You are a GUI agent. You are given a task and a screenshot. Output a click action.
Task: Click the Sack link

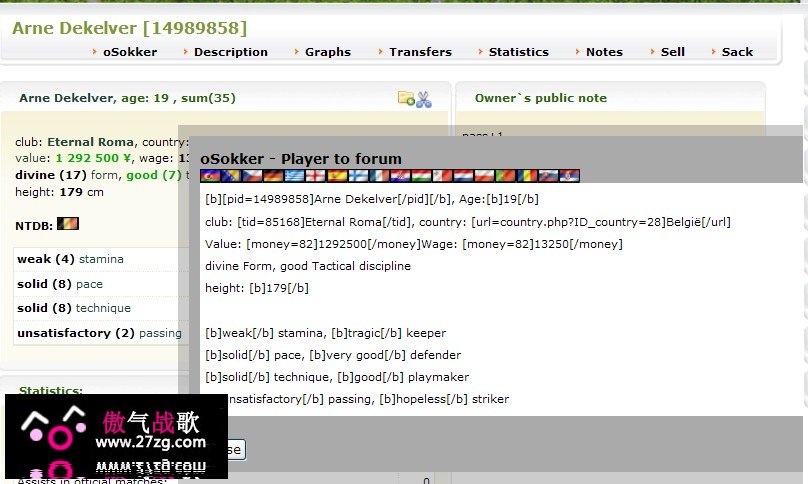(x=737, y=52)
